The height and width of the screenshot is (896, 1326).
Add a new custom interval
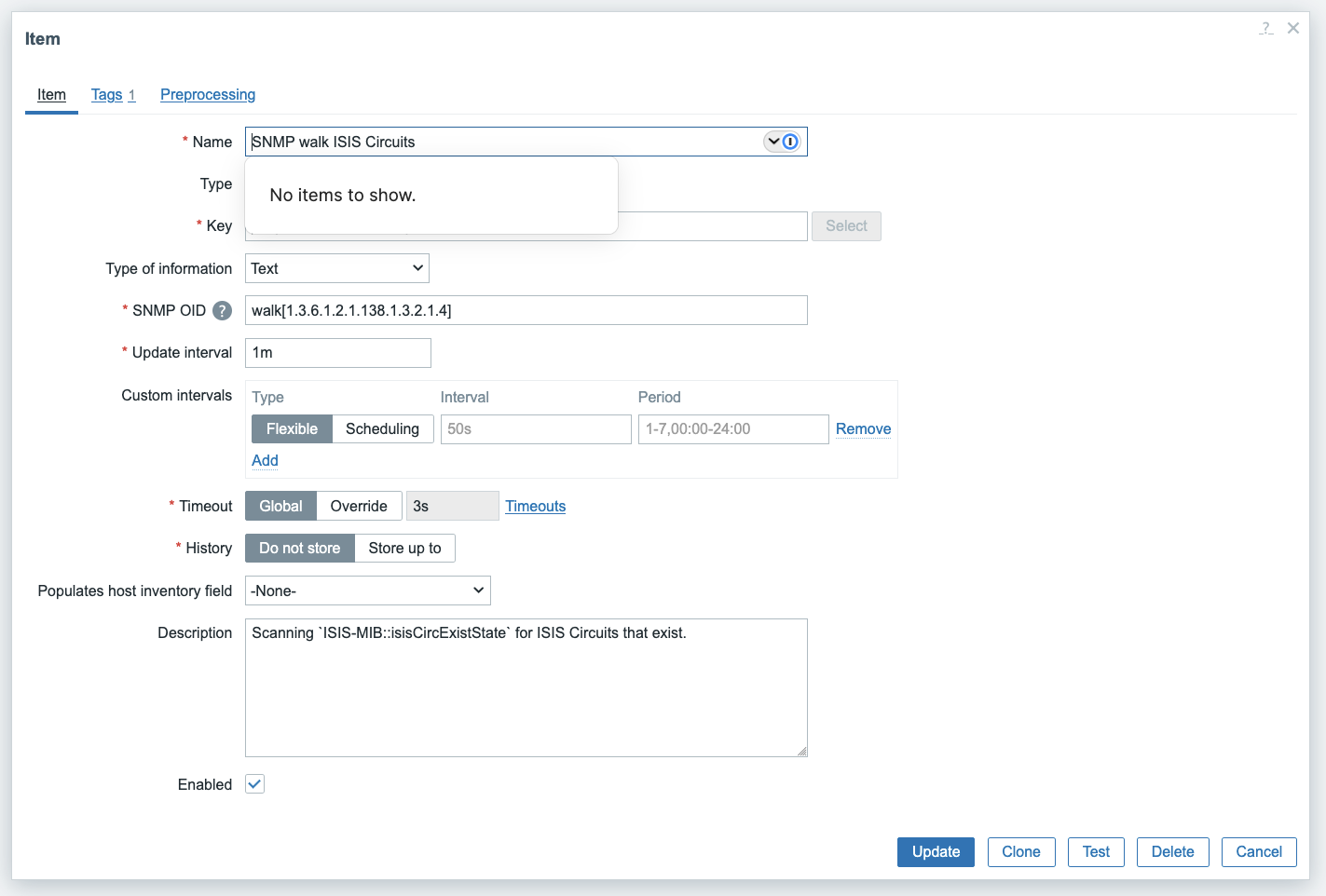click(x=265, y=460)
